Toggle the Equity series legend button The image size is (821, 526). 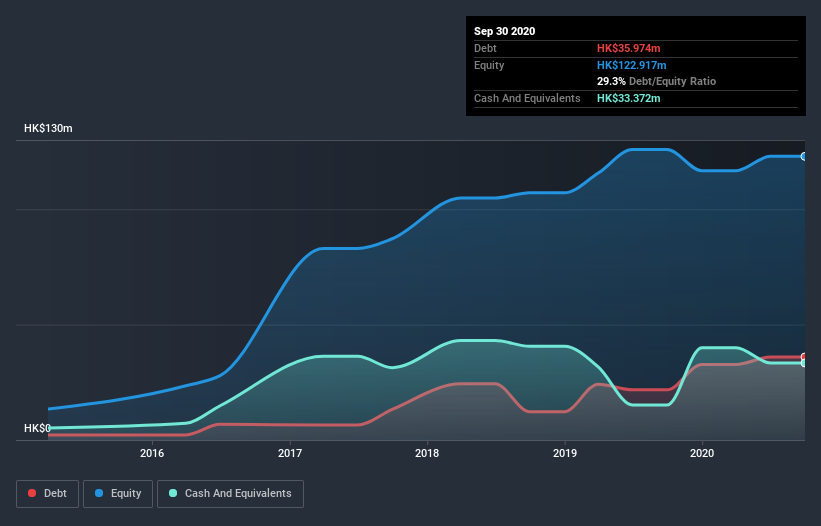coord(118,494)
